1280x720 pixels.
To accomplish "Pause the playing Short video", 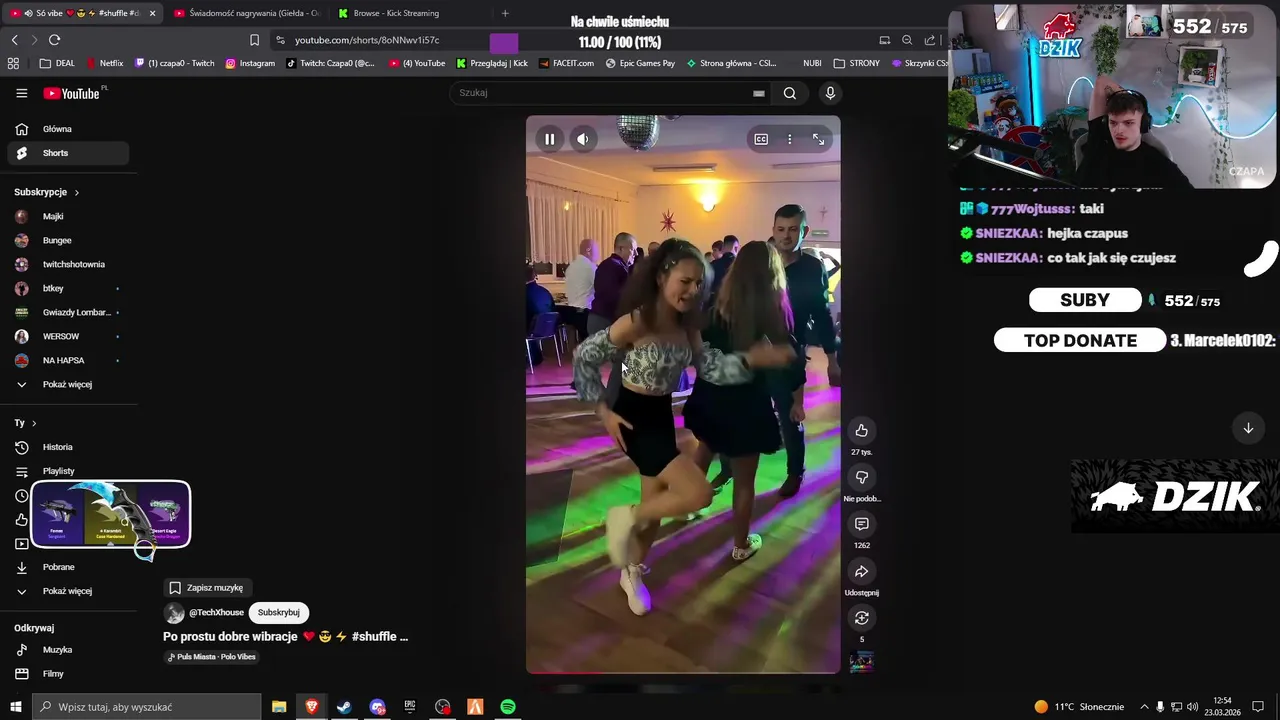I will click(549, 139).
